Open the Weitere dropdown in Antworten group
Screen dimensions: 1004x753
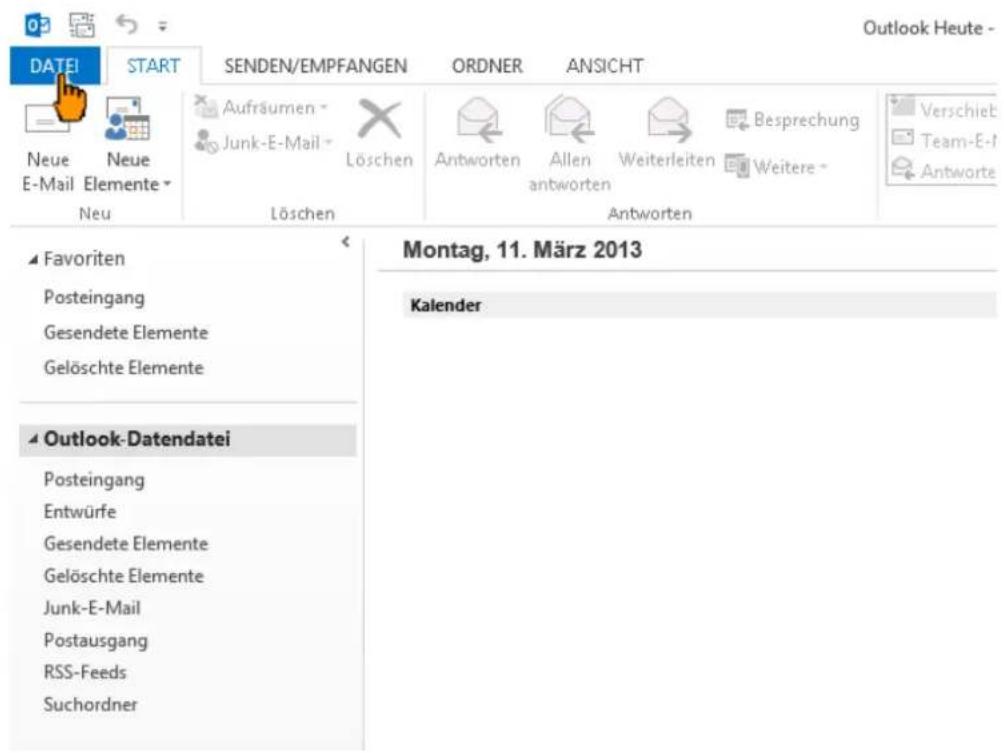[x=776, y=167]
